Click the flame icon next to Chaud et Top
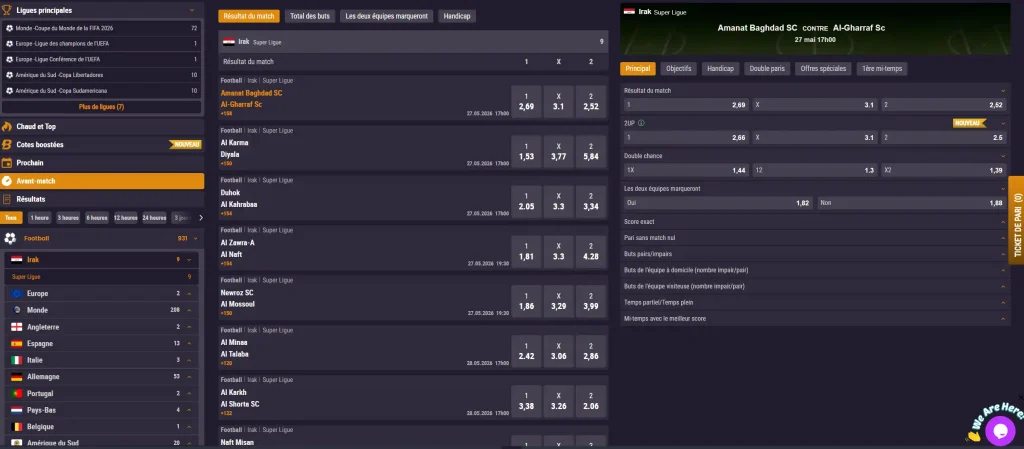Screen dimensions: 1024x449 [7, 127]
